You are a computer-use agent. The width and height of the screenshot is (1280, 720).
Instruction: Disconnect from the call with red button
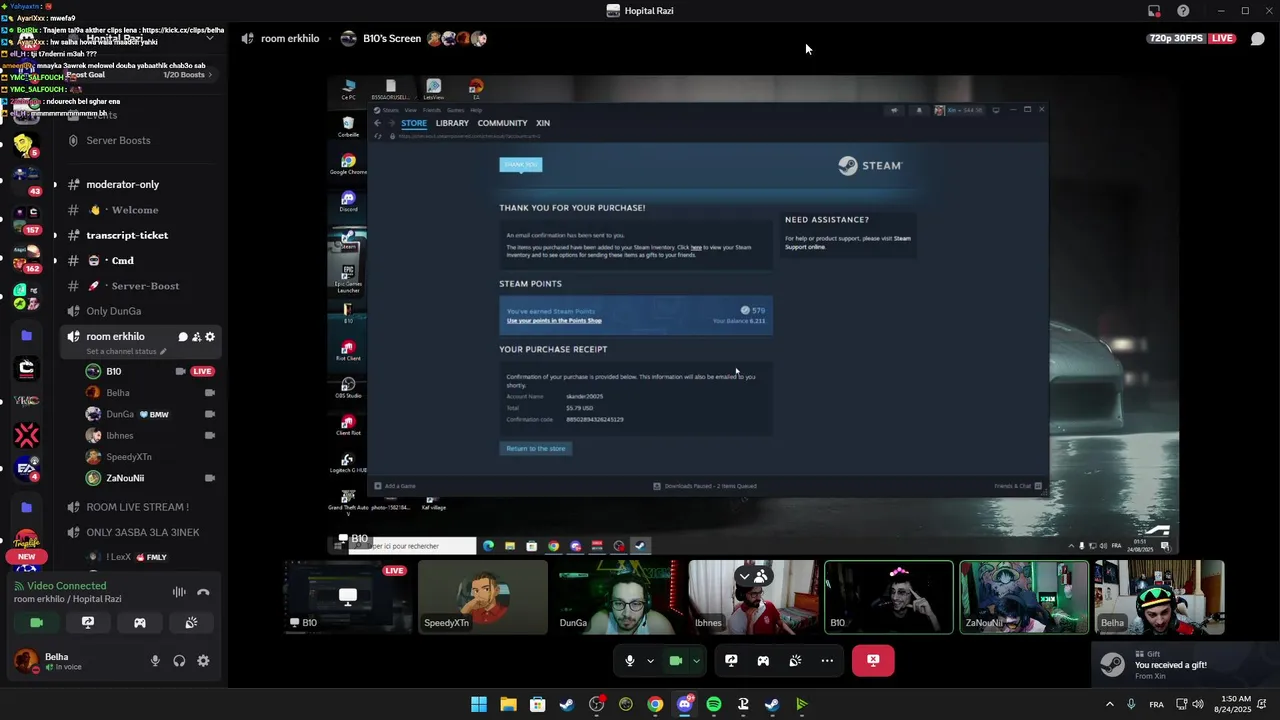(873, 661)
